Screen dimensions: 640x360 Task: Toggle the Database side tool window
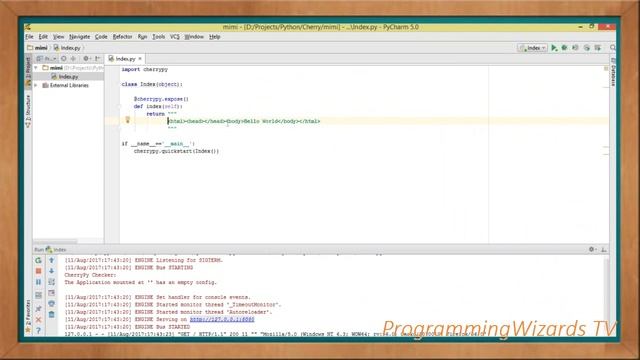613,71
